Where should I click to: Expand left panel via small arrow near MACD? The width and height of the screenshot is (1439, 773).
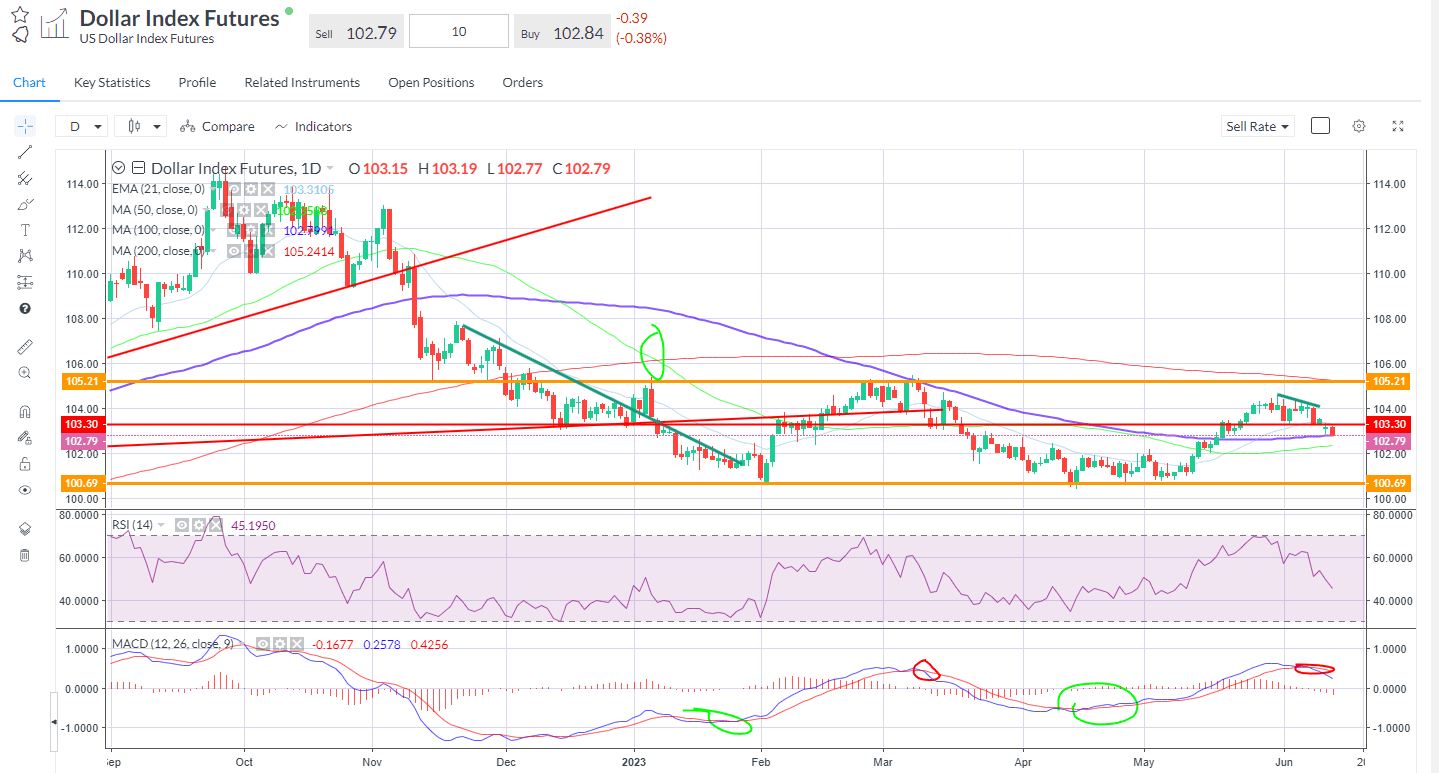[54, 721]
